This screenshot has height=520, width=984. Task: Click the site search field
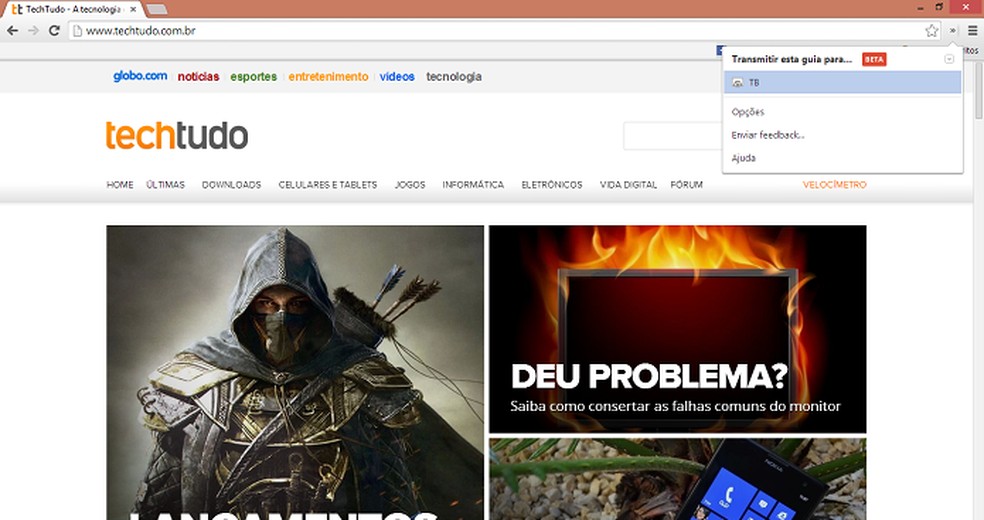673,136
